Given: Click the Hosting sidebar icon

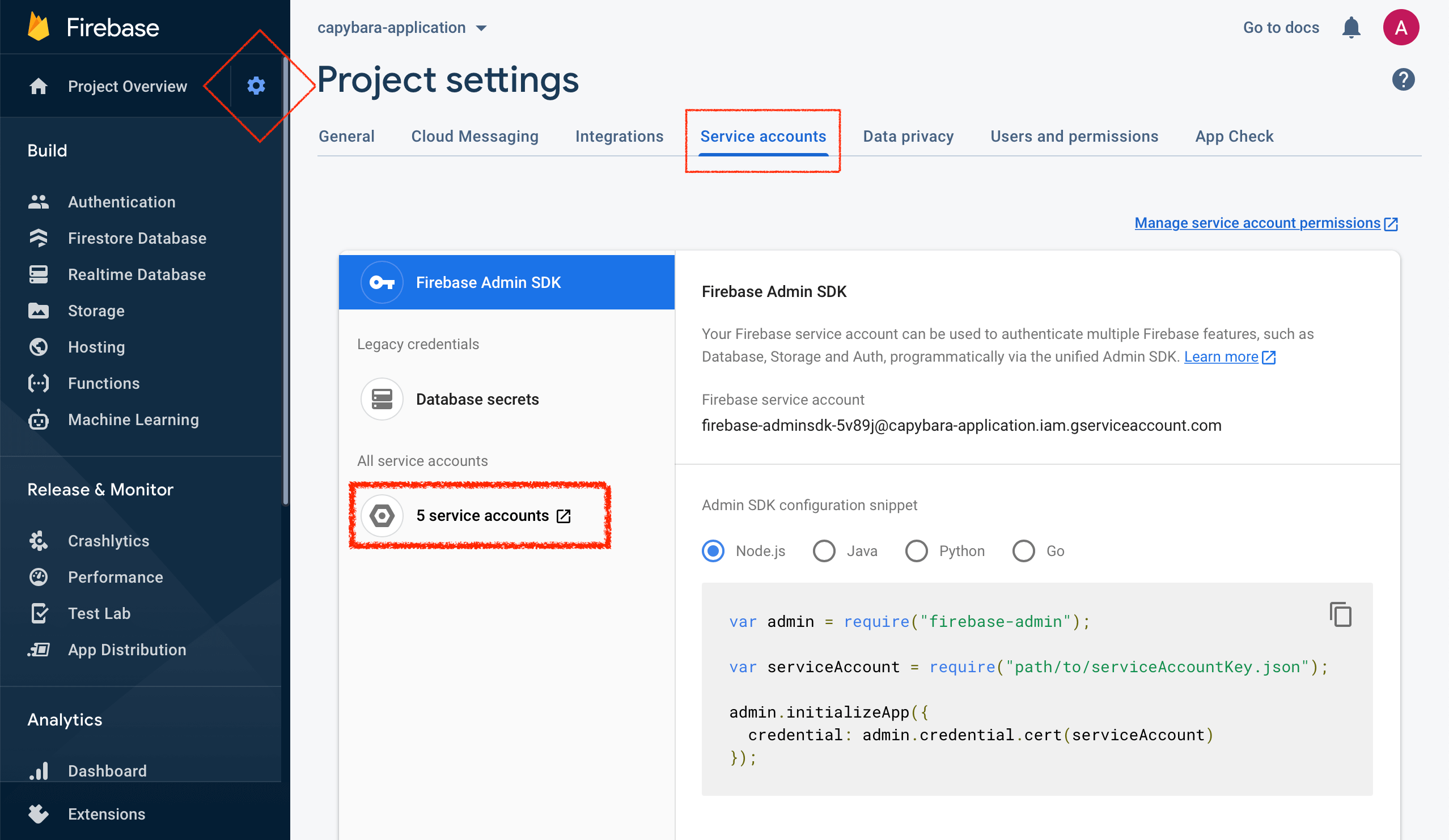Looking at the screenshot, I should tap(38, 347).
